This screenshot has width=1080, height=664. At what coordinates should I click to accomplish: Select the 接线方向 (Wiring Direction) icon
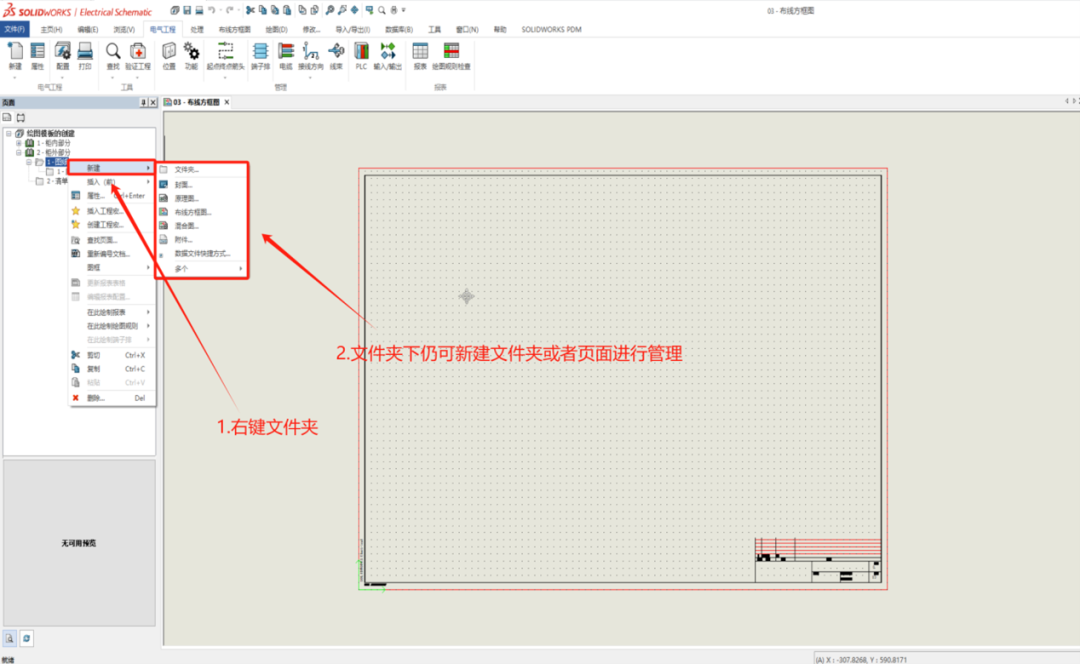pos(313,51)
